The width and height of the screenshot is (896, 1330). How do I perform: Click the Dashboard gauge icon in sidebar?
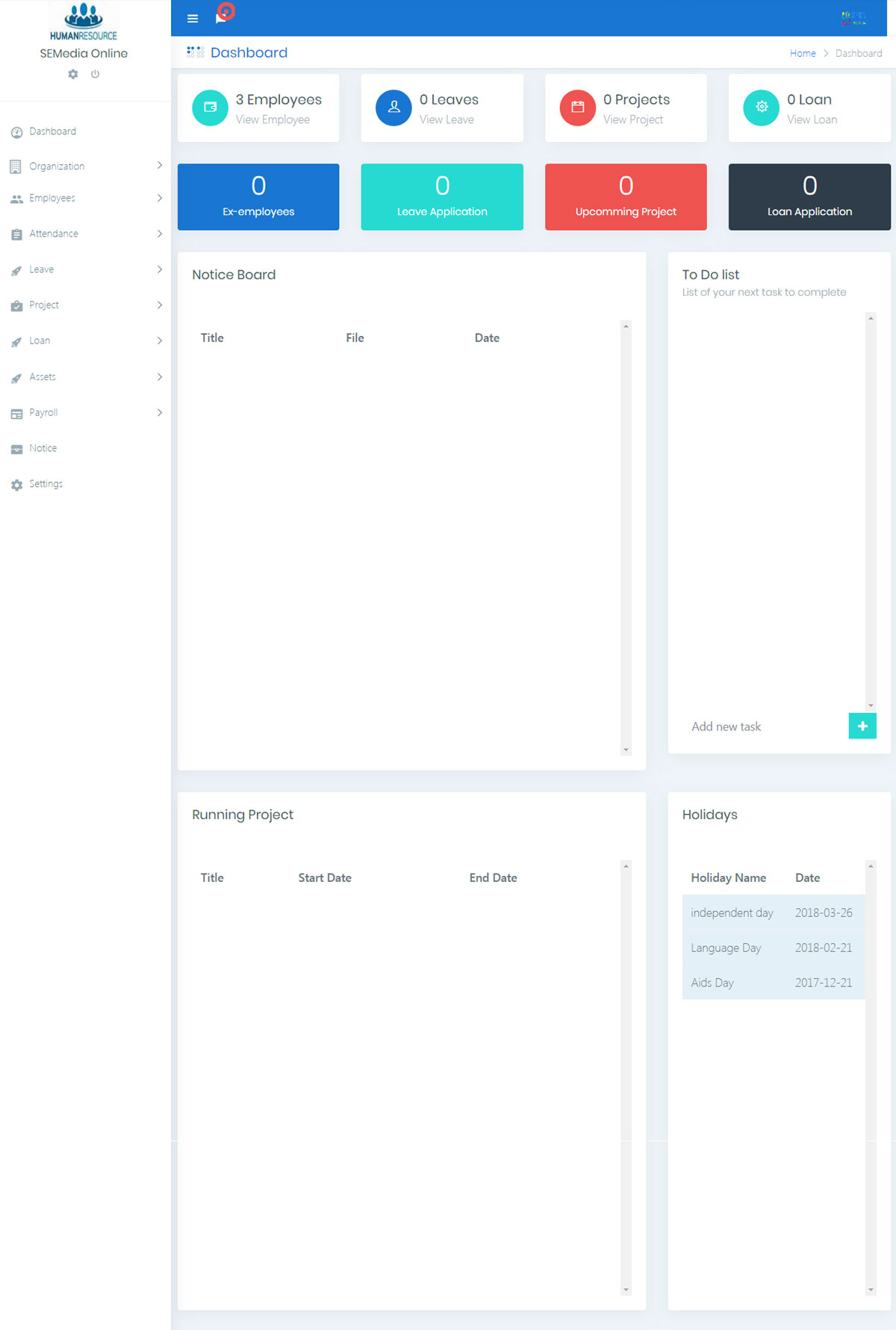[16, 132]
